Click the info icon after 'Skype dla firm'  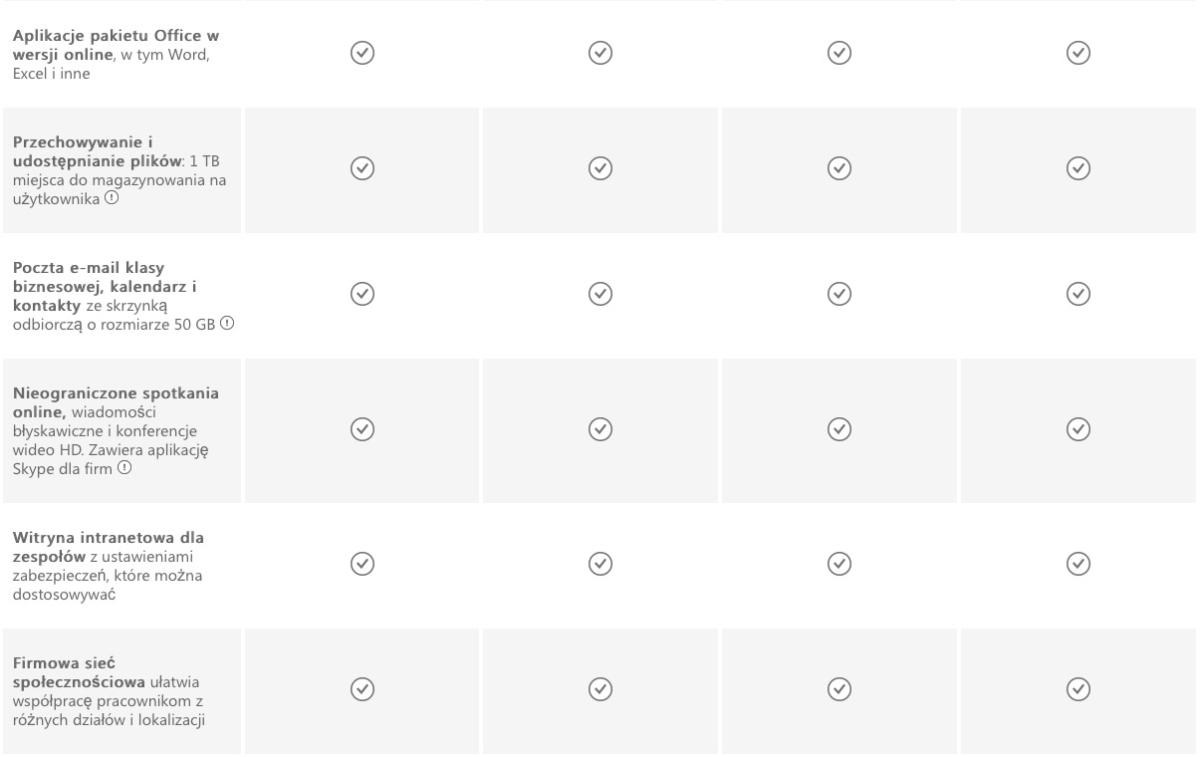pos(123,466)
